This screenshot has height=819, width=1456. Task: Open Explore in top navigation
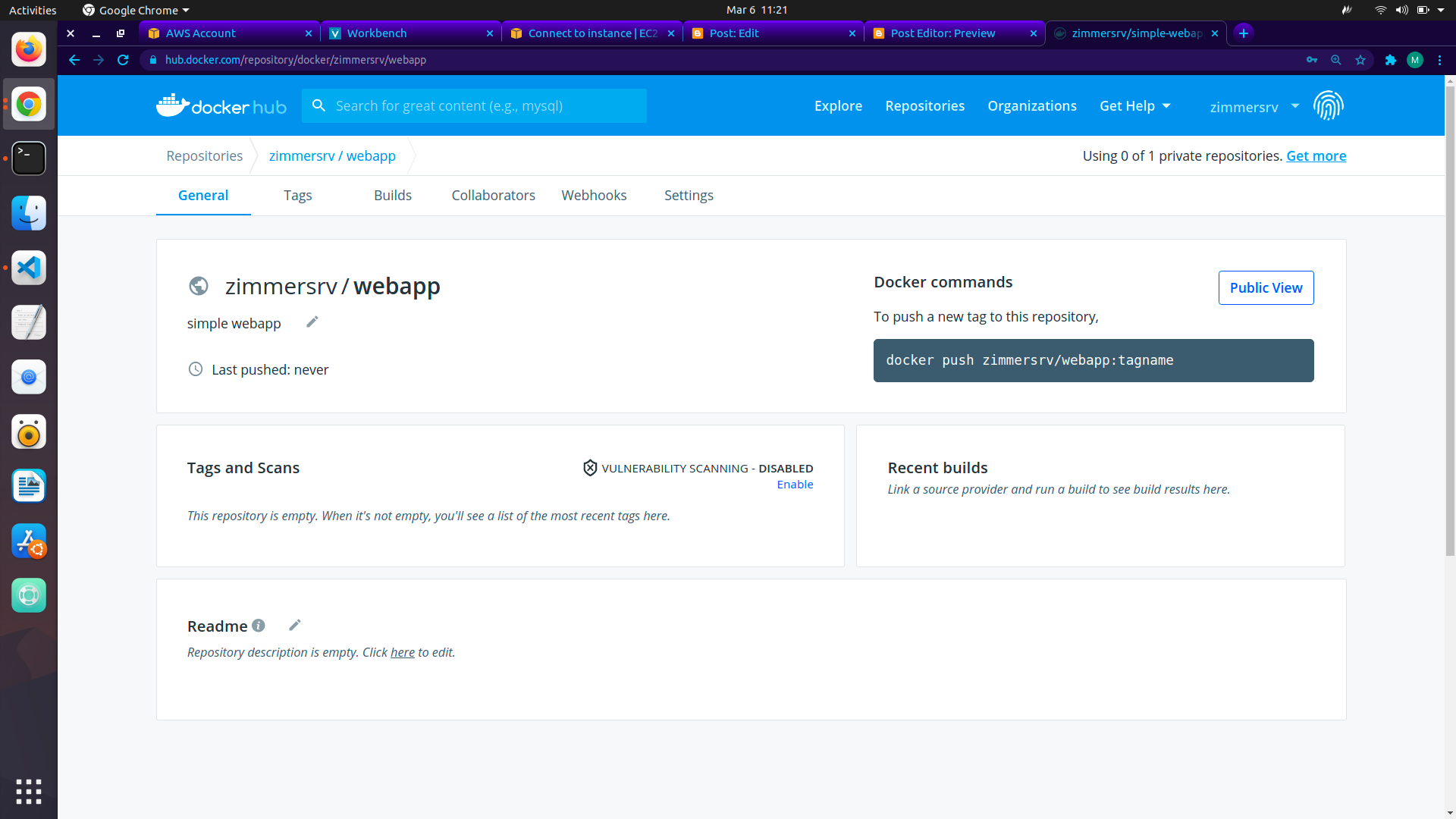(838, 106)
